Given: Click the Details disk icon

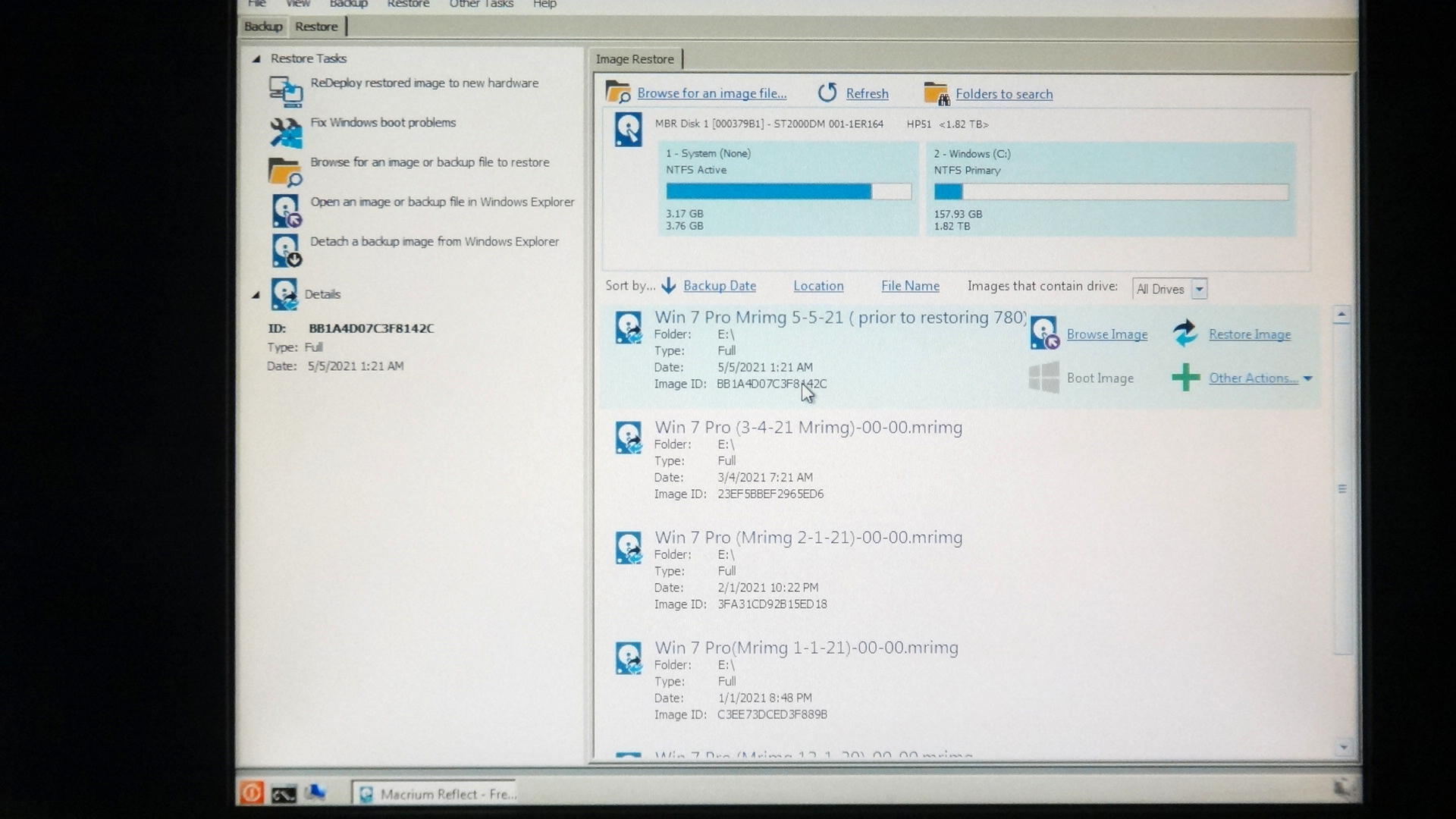Looking at the screenshot, I should click(284, 294).
